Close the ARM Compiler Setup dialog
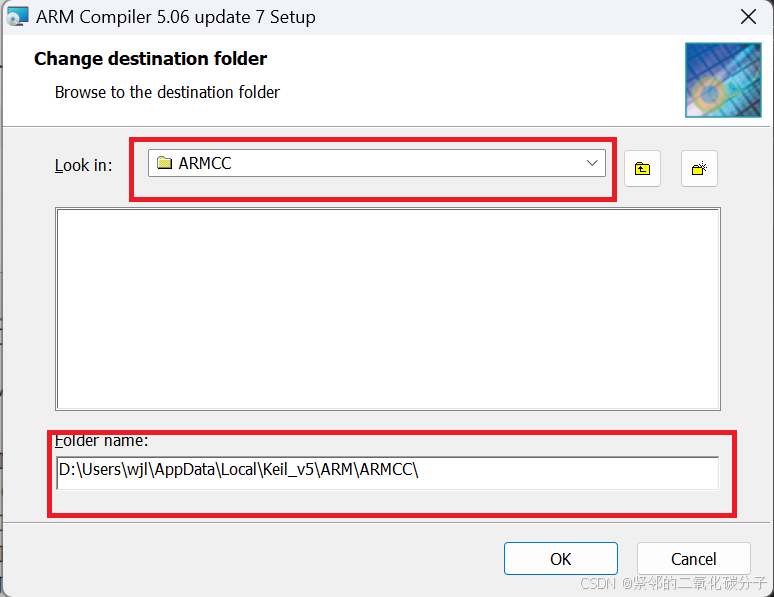 pyautogui.click(x=748, y=17)
